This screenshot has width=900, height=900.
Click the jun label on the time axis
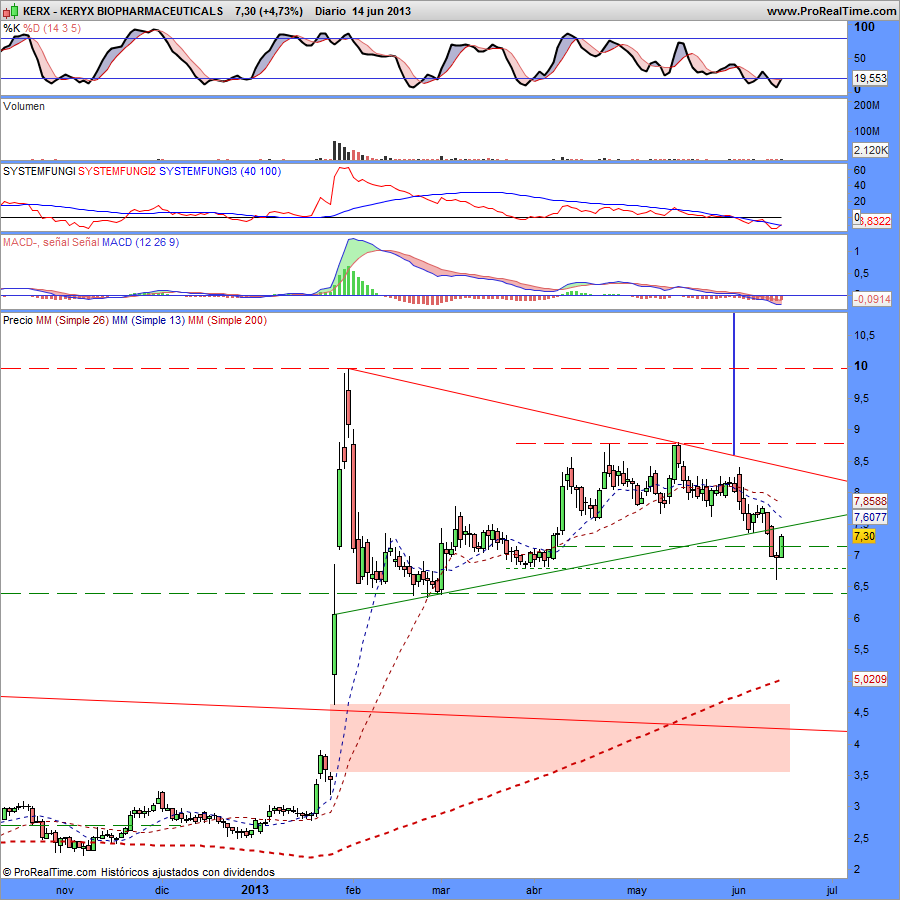click(739, 891)
